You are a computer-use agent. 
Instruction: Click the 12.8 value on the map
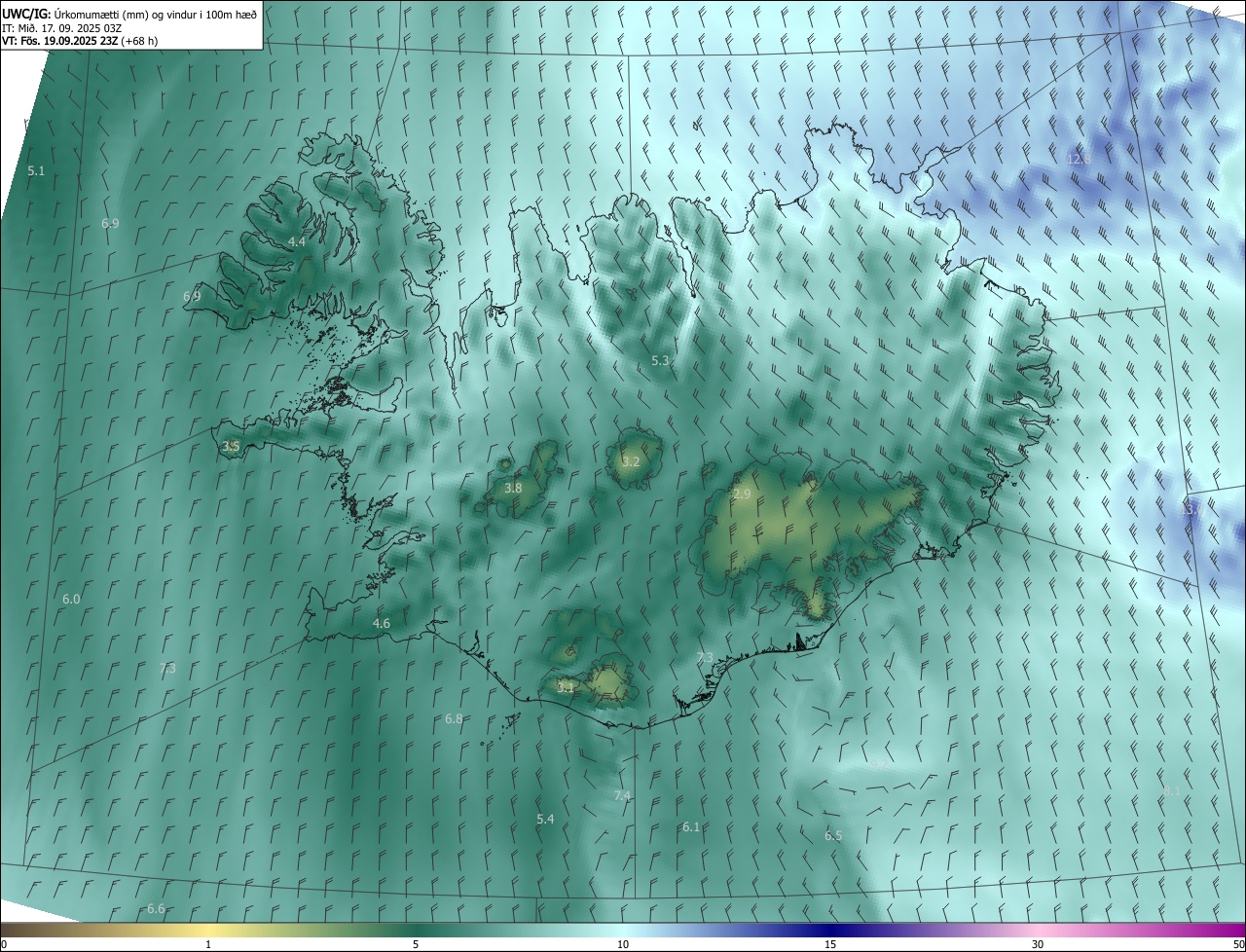1079,159
